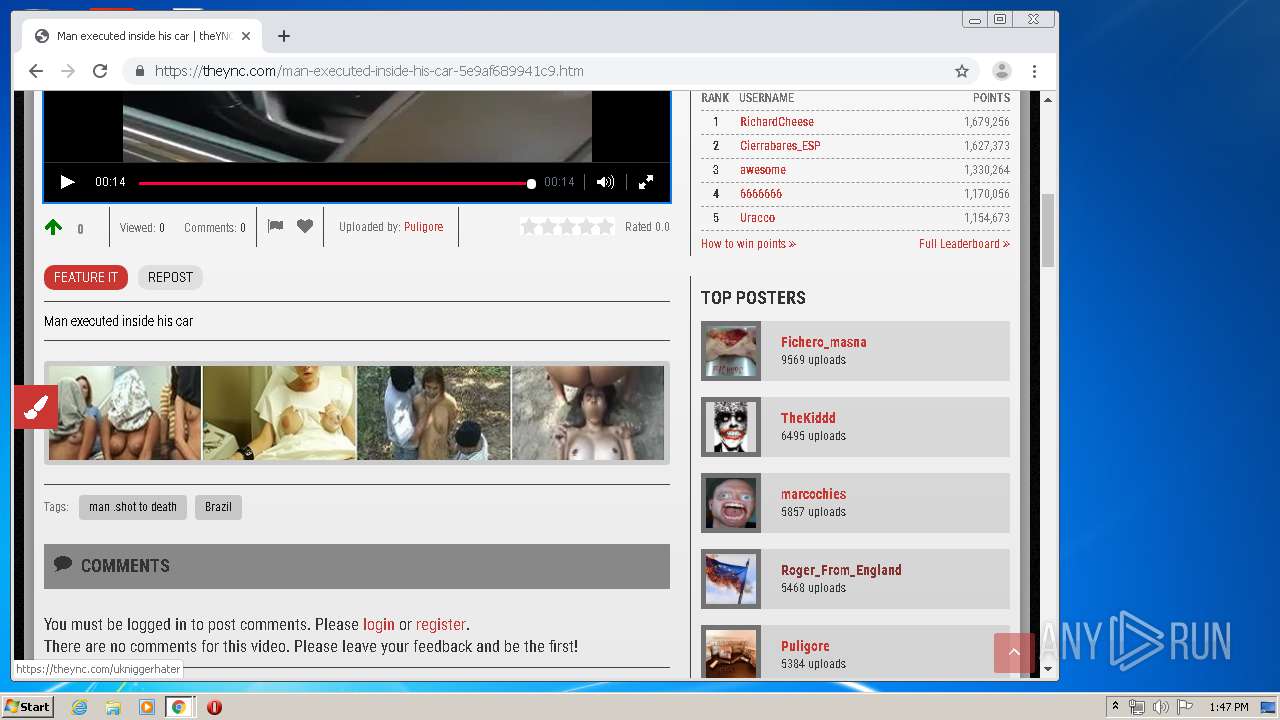Upvote with the green arrow
The width and height of the screenshot is (1280, 720).
coord(53,228)
